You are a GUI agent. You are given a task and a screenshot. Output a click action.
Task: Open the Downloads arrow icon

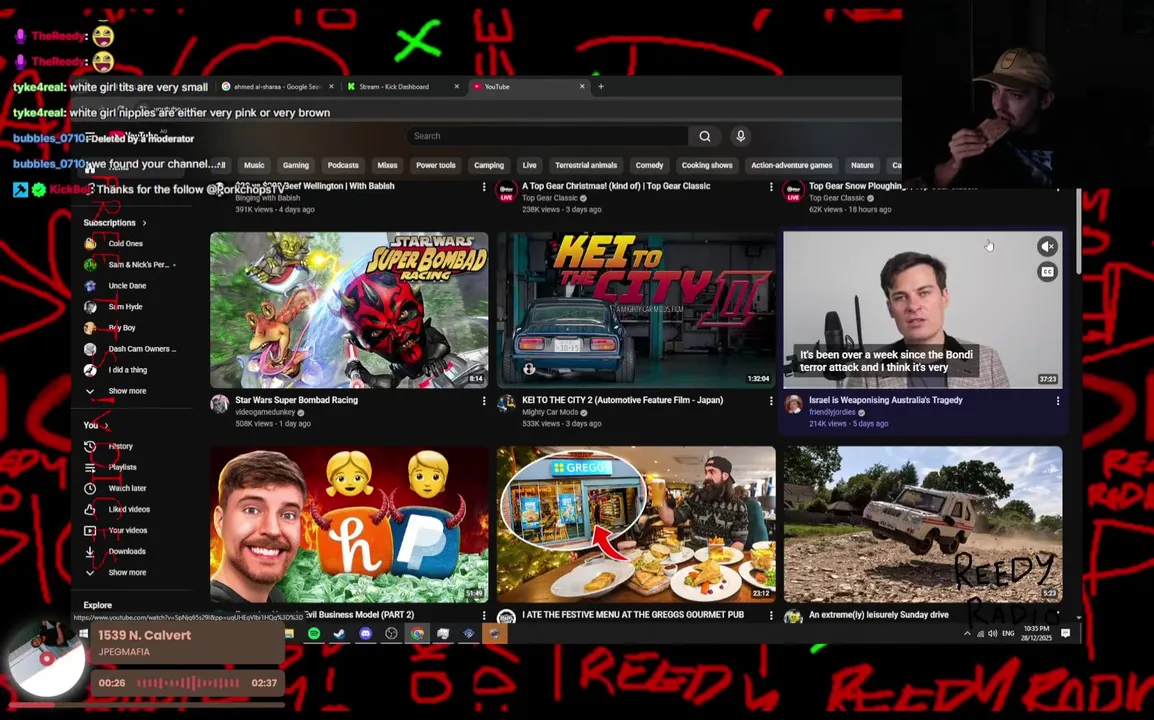pyautogui.click(x=90, y=551)
